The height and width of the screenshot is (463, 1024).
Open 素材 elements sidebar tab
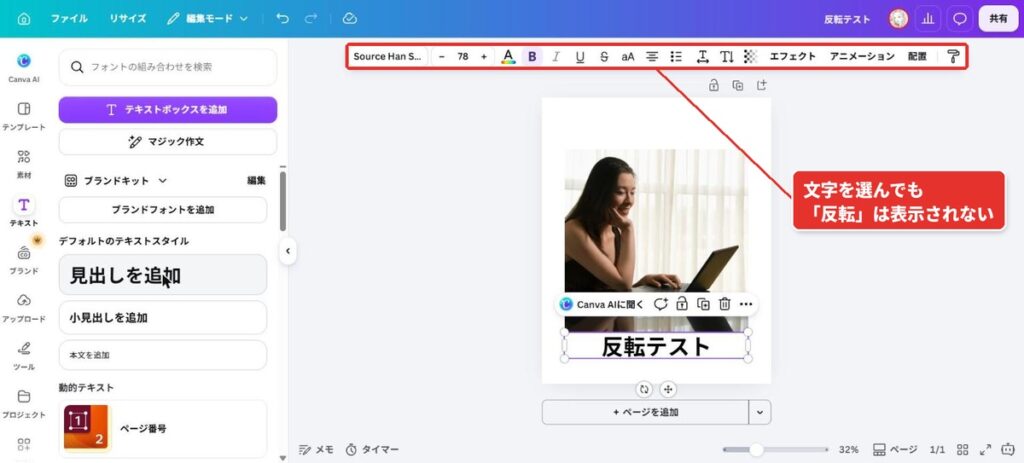[24, 164]
